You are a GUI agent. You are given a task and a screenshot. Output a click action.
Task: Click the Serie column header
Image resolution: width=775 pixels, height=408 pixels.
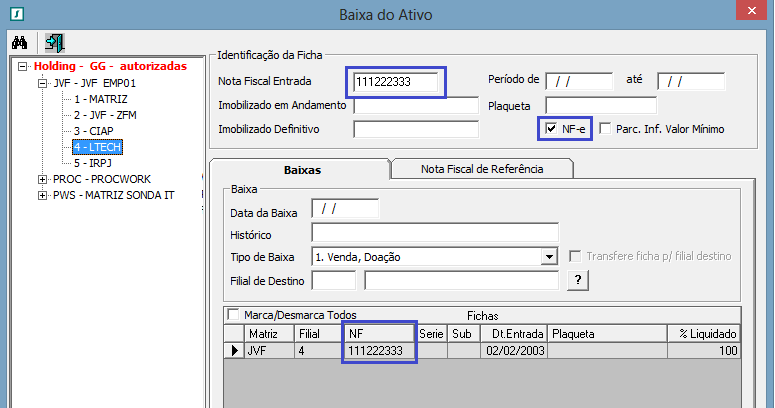point(431,334)
